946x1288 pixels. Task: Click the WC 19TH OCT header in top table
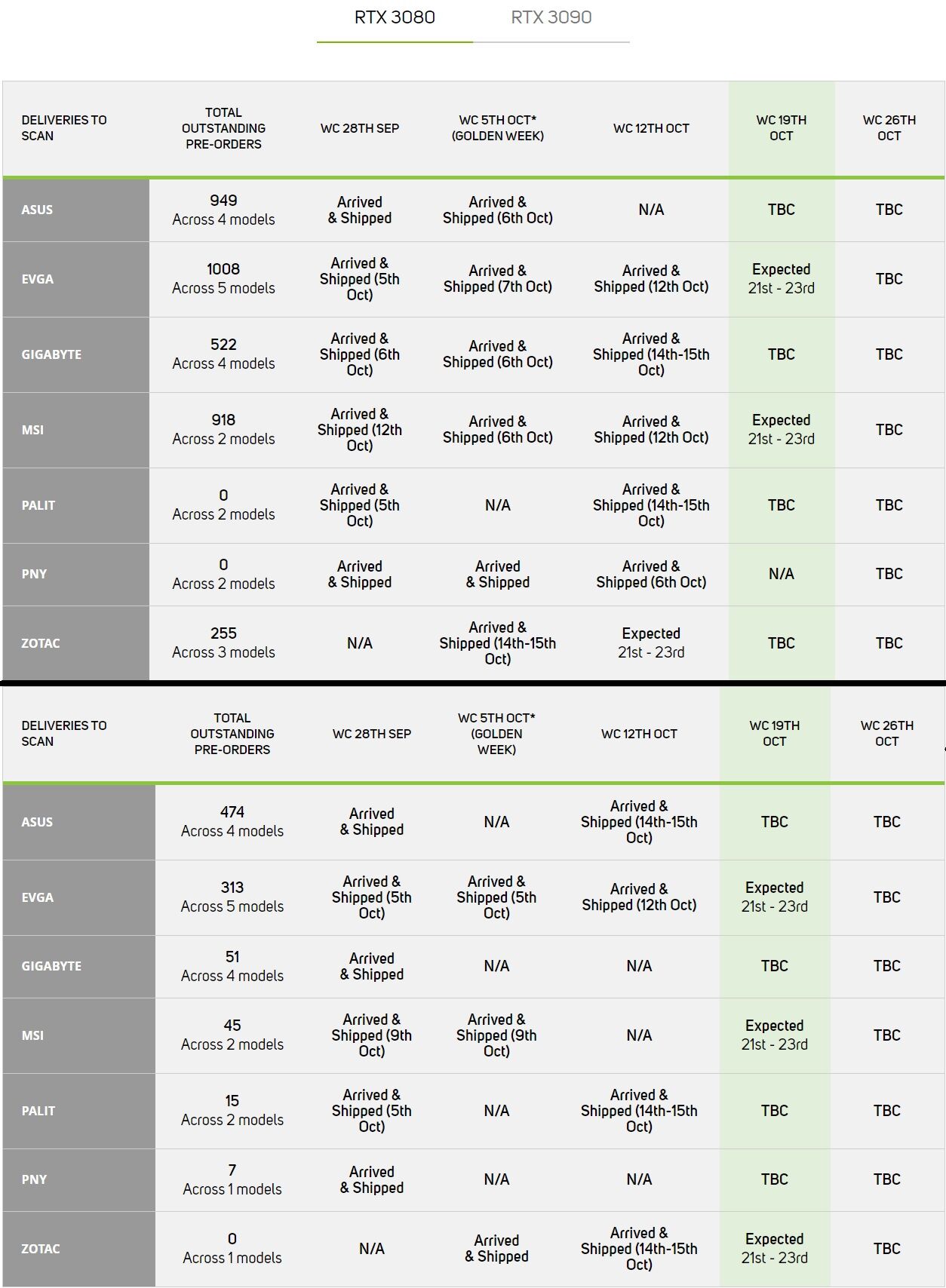[782, 128]
